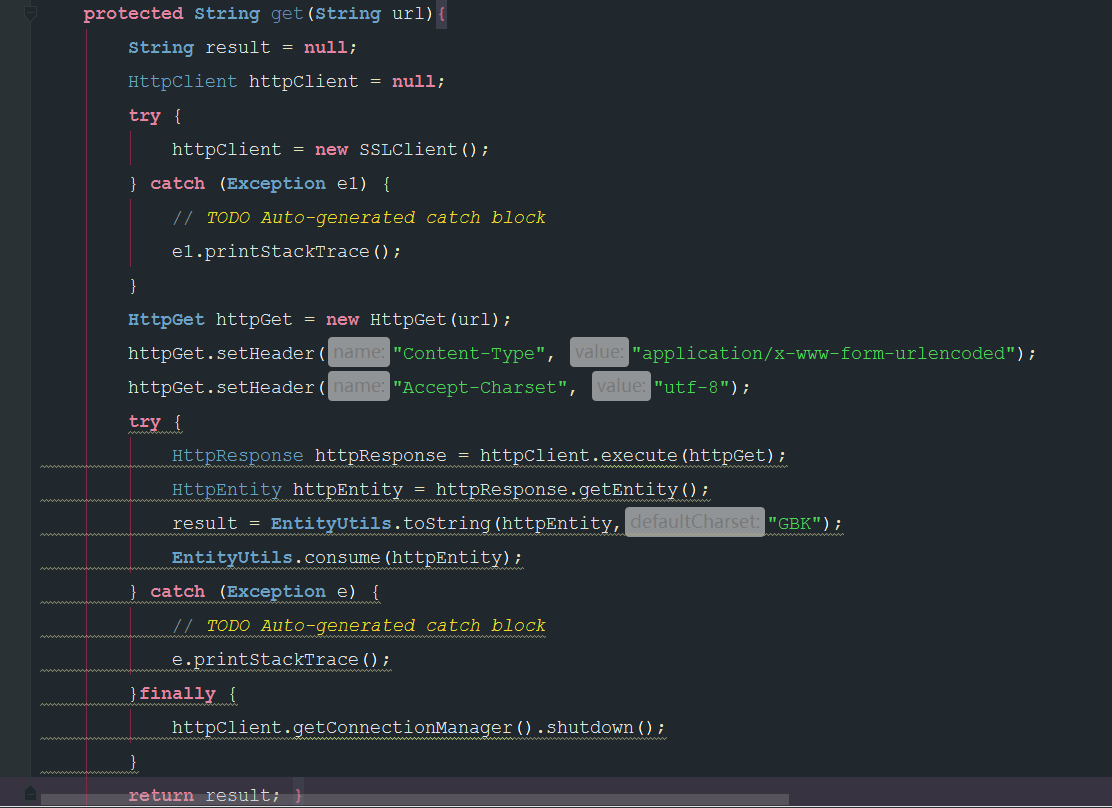Click 'Exception' in catch (Exception e)
The width and height of the screenshot is (1112, 808).
click(x=276, y=592)
